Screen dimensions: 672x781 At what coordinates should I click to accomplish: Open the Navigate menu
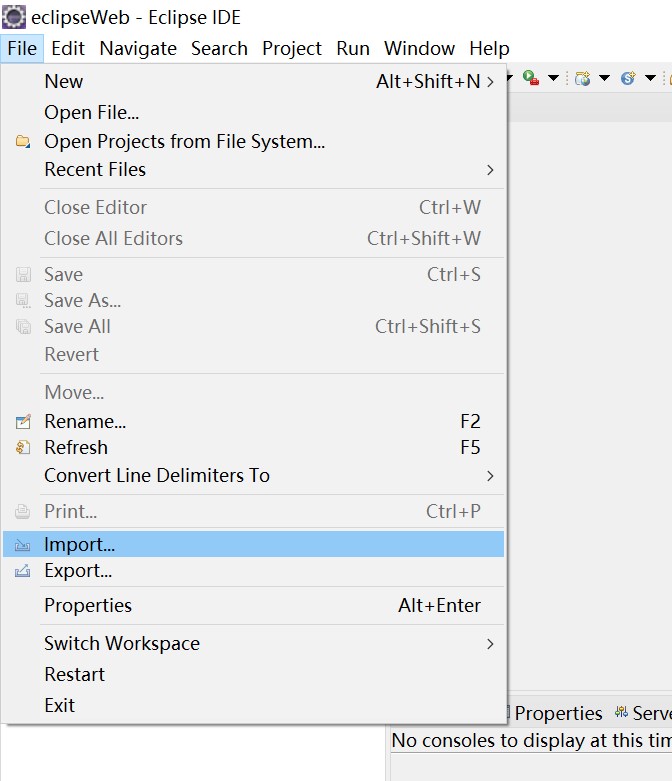pyautogui.click(x=138, y=48)
